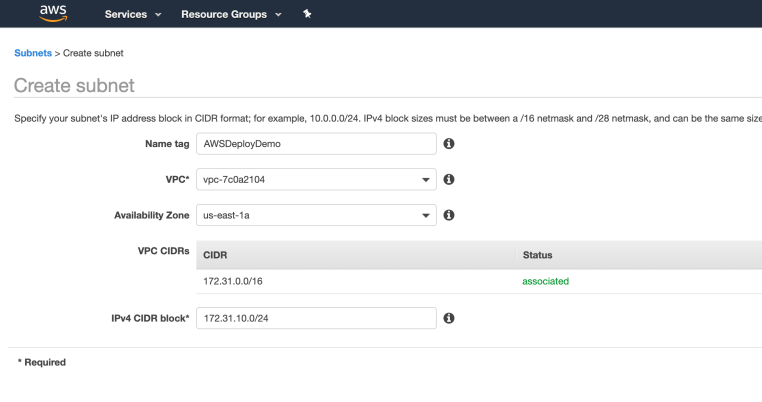
Task: Open Availability Zone dropdown us-east-1a
Action: [x=316, y=215]
